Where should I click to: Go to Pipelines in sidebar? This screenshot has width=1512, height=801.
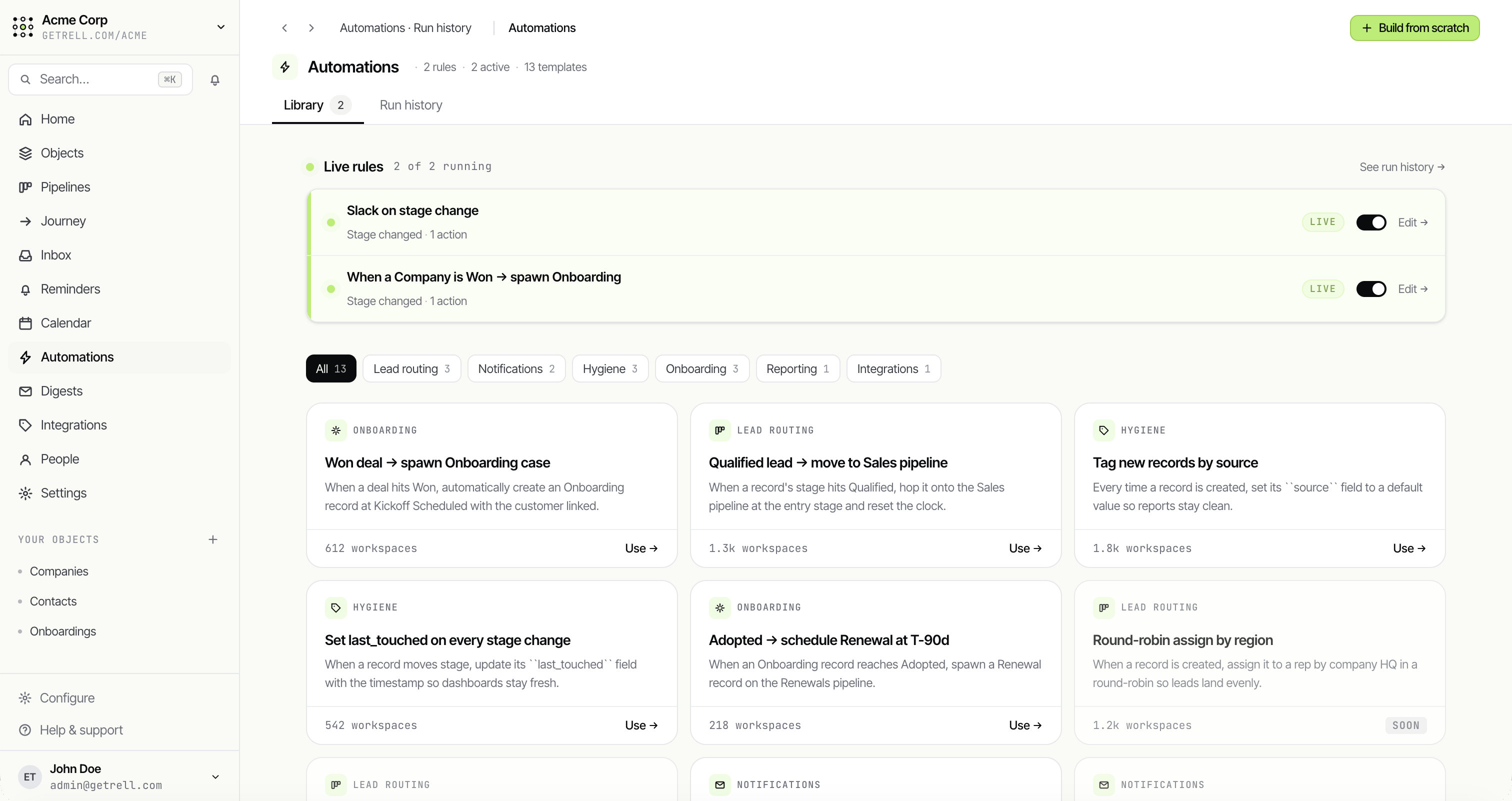pyautogui.click(x=119, y=187)
